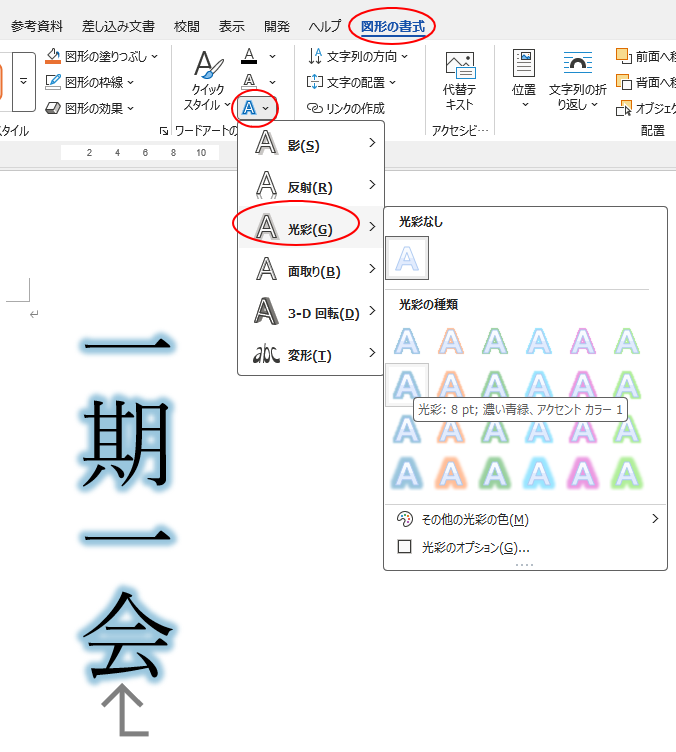
Task: Open 図形の効果 shape effects menu
Action: click(90, 108)
